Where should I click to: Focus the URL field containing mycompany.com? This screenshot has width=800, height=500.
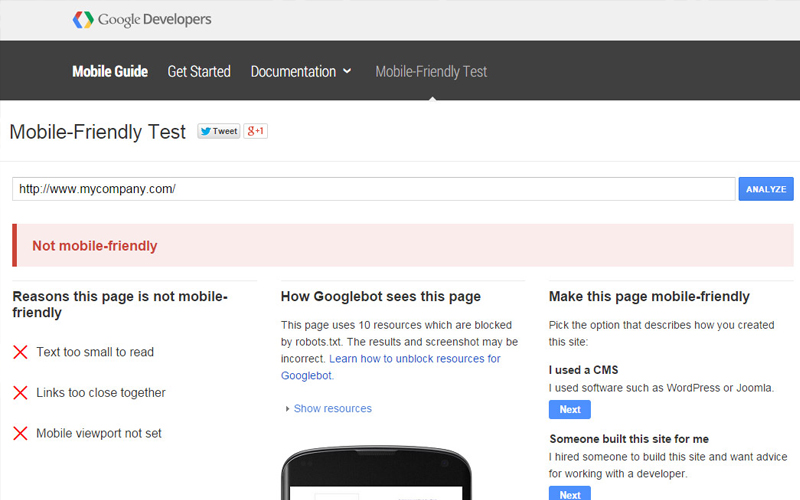(x=374, y=189)
